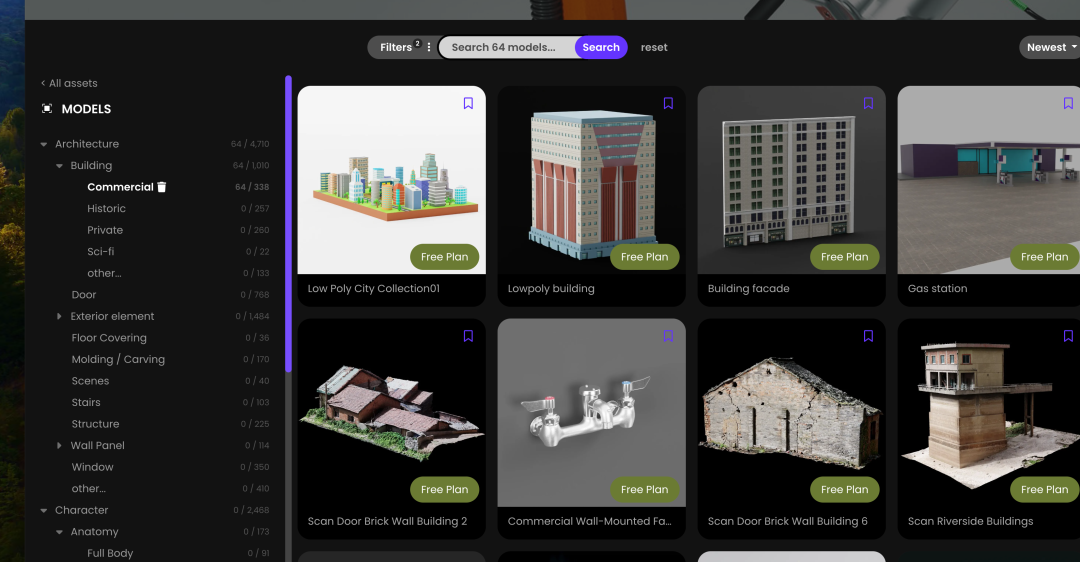Viewport: 1080px width, 562px height.
Task: Select the Sci-fi building category
Action: click(x=100, y=252)
